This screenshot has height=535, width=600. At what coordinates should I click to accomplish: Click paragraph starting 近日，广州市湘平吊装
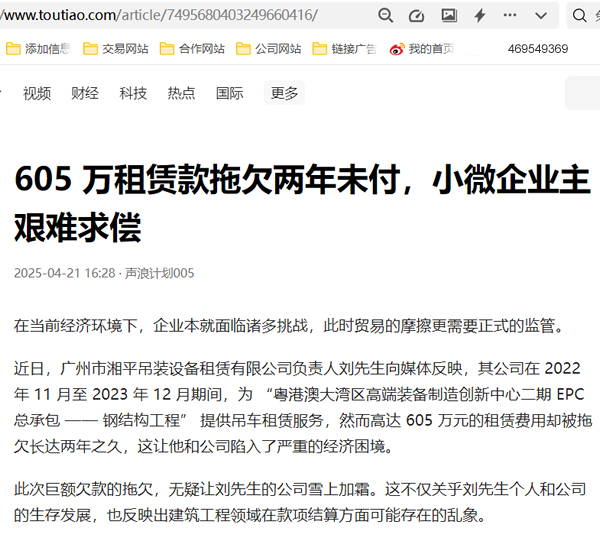[x=303, y=408]
